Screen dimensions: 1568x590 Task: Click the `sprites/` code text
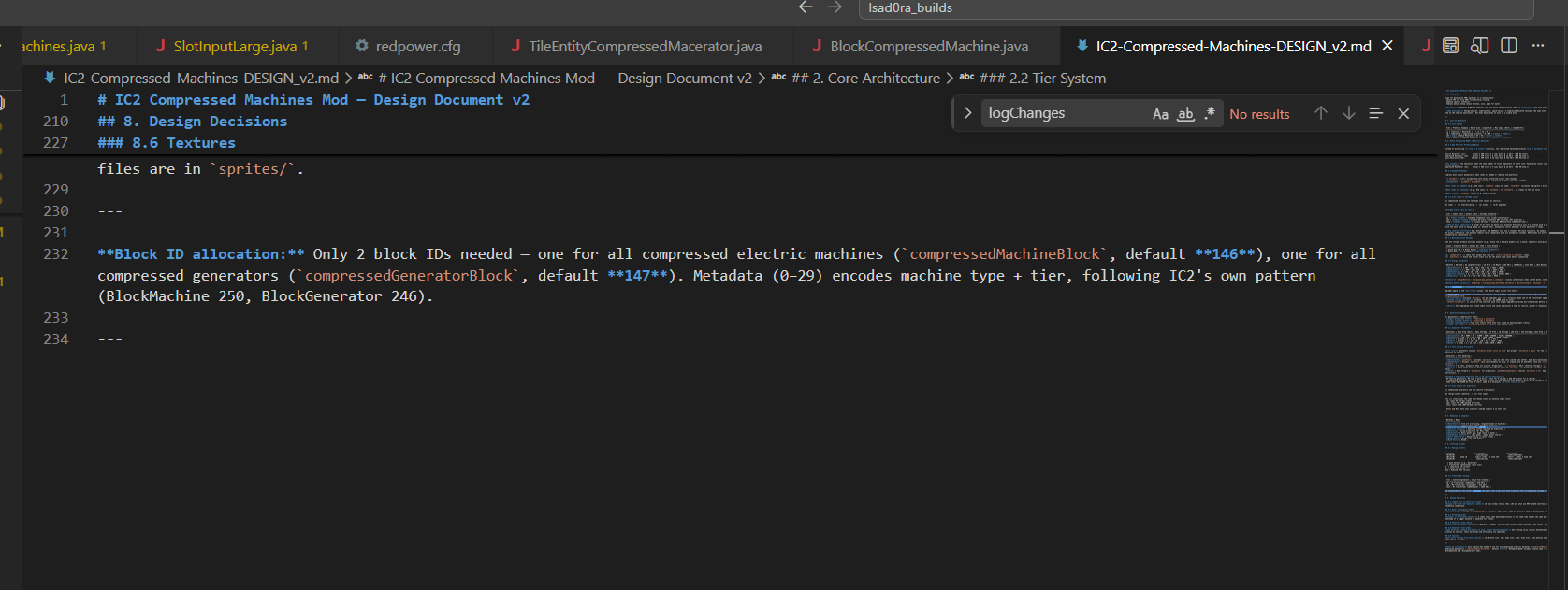[x=253, y=169]
